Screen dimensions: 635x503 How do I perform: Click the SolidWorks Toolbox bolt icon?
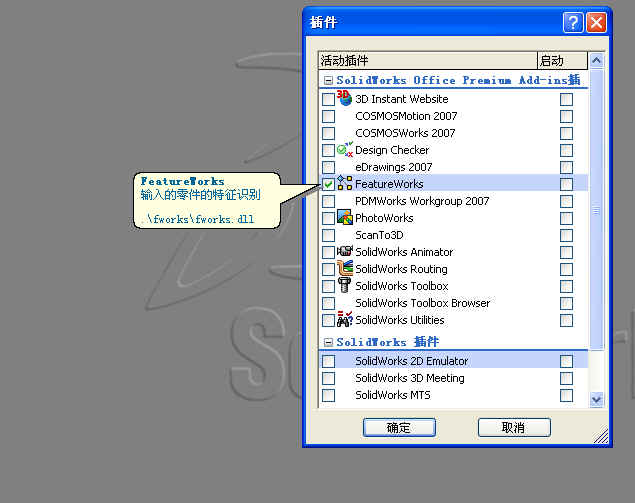[x=345, y=285]
